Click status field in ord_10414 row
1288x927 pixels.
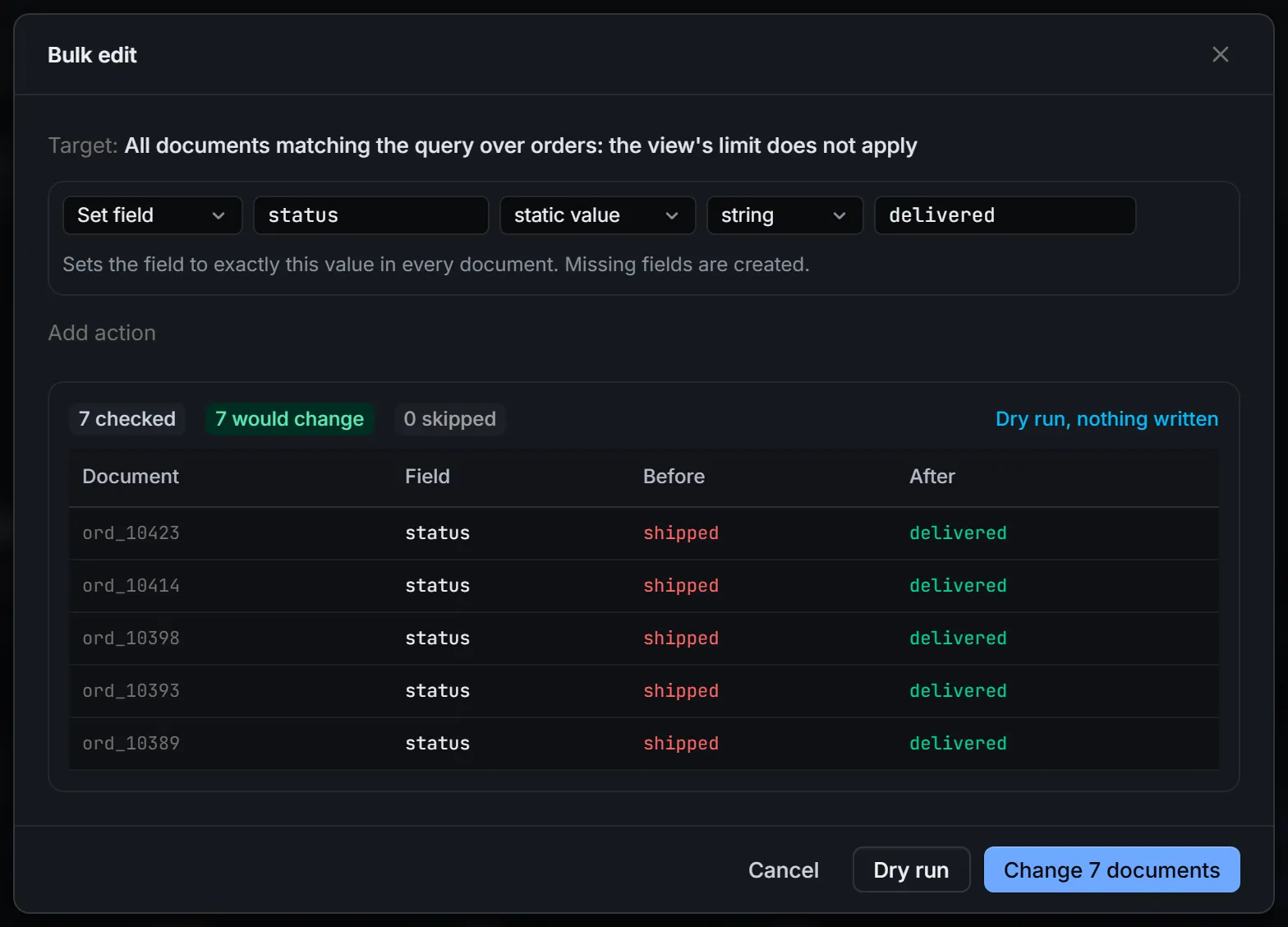437,586
